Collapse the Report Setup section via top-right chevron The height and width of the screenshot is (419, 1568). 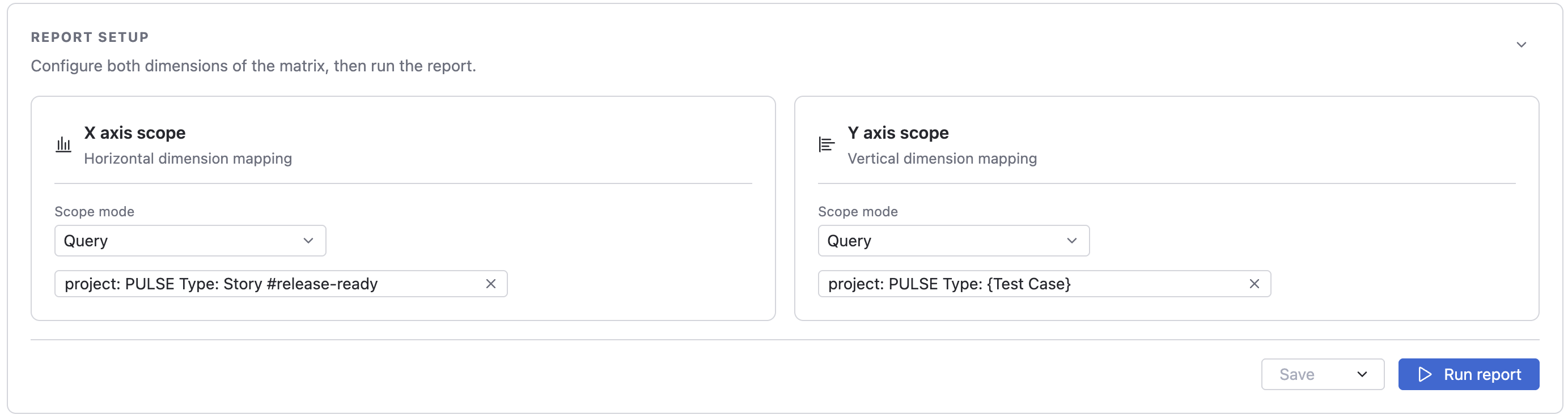tap(1522, 44)
